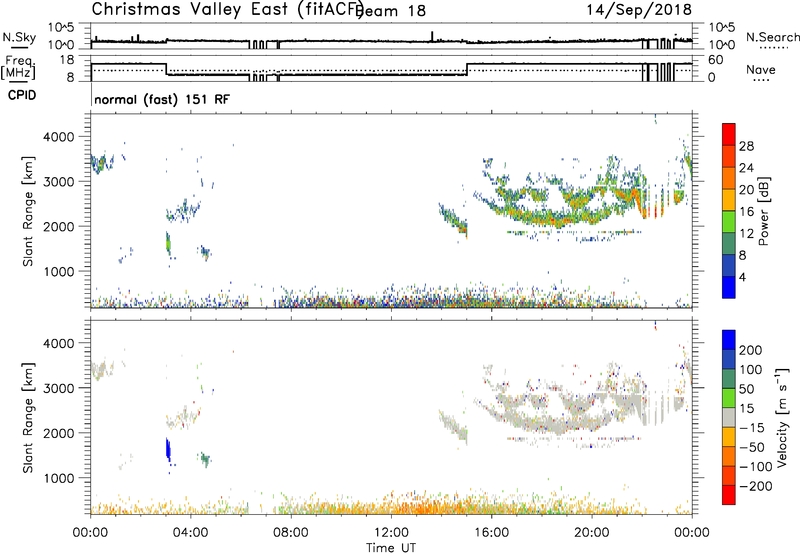Click the dark blue velocity patch near 03:00

tap(168, 450)
